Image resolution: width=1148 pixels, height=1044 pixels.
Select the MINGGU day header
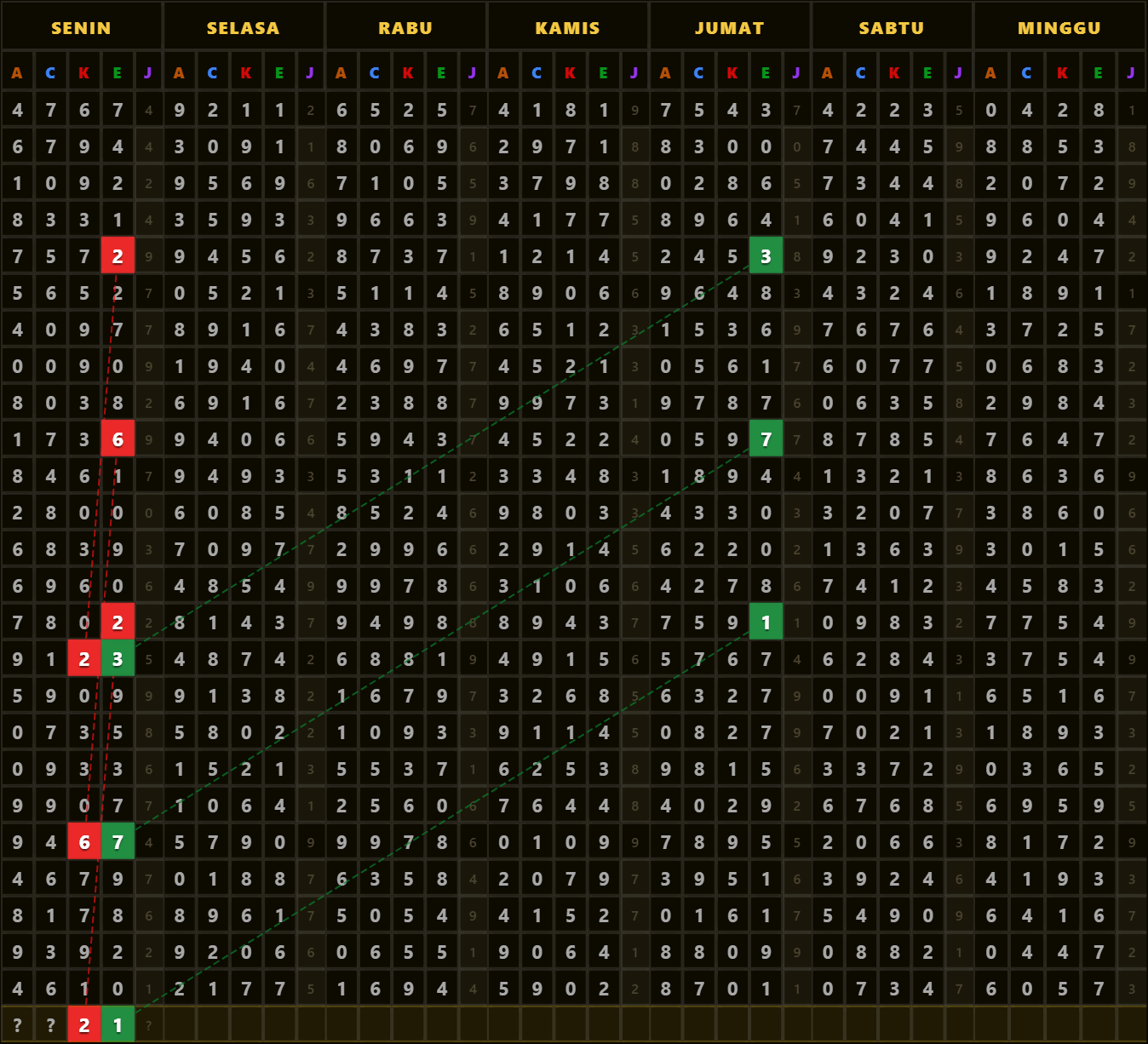[x=1059, y=27]
